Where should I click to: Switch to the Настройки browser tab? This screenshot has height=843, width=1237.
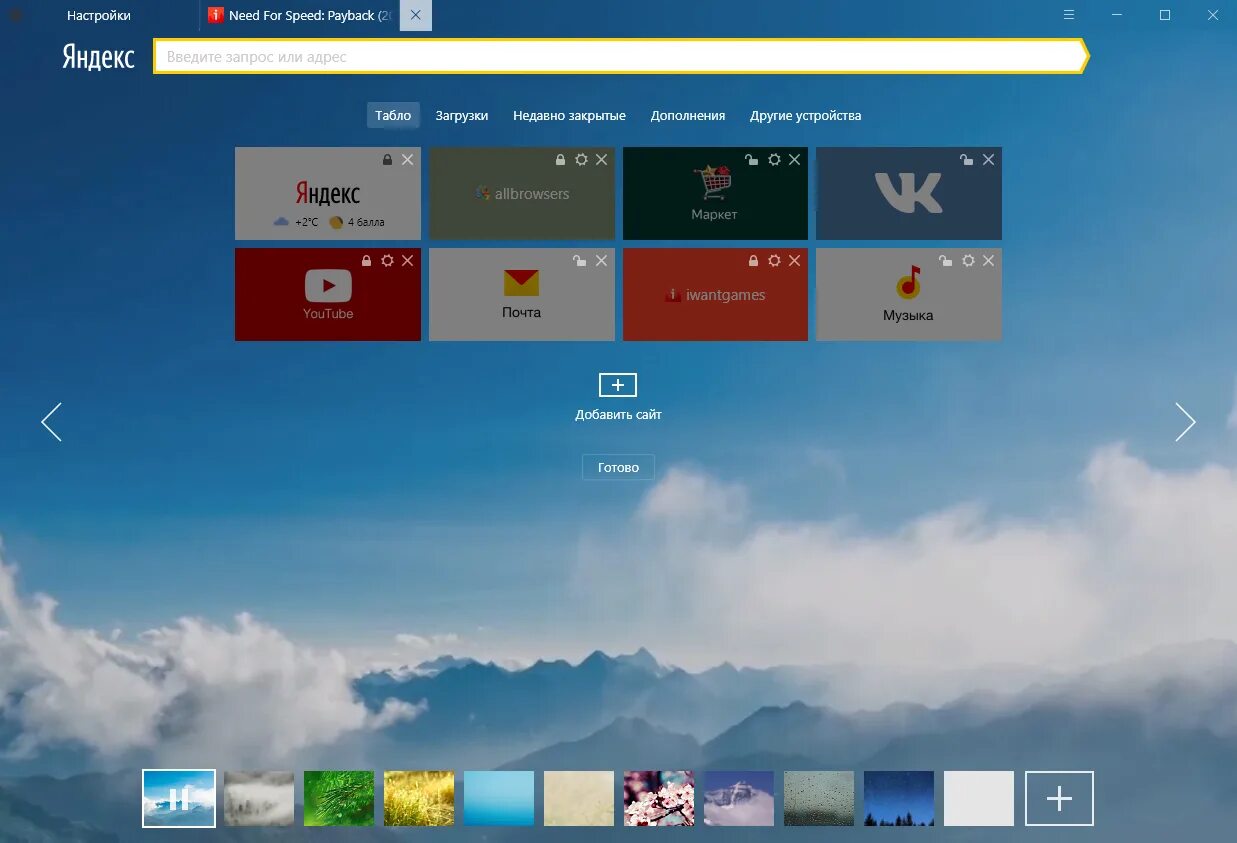pyautogui.click(x=99, y=15)
